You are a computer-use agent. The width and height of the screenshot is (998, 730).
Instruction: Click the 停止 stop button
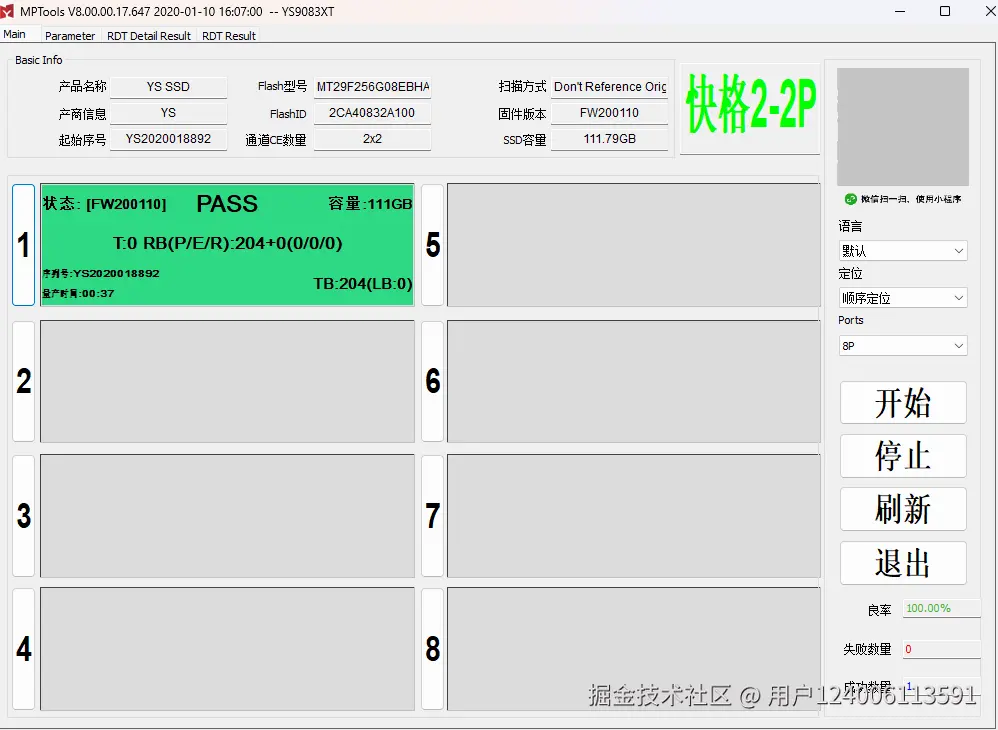[903, 456]
